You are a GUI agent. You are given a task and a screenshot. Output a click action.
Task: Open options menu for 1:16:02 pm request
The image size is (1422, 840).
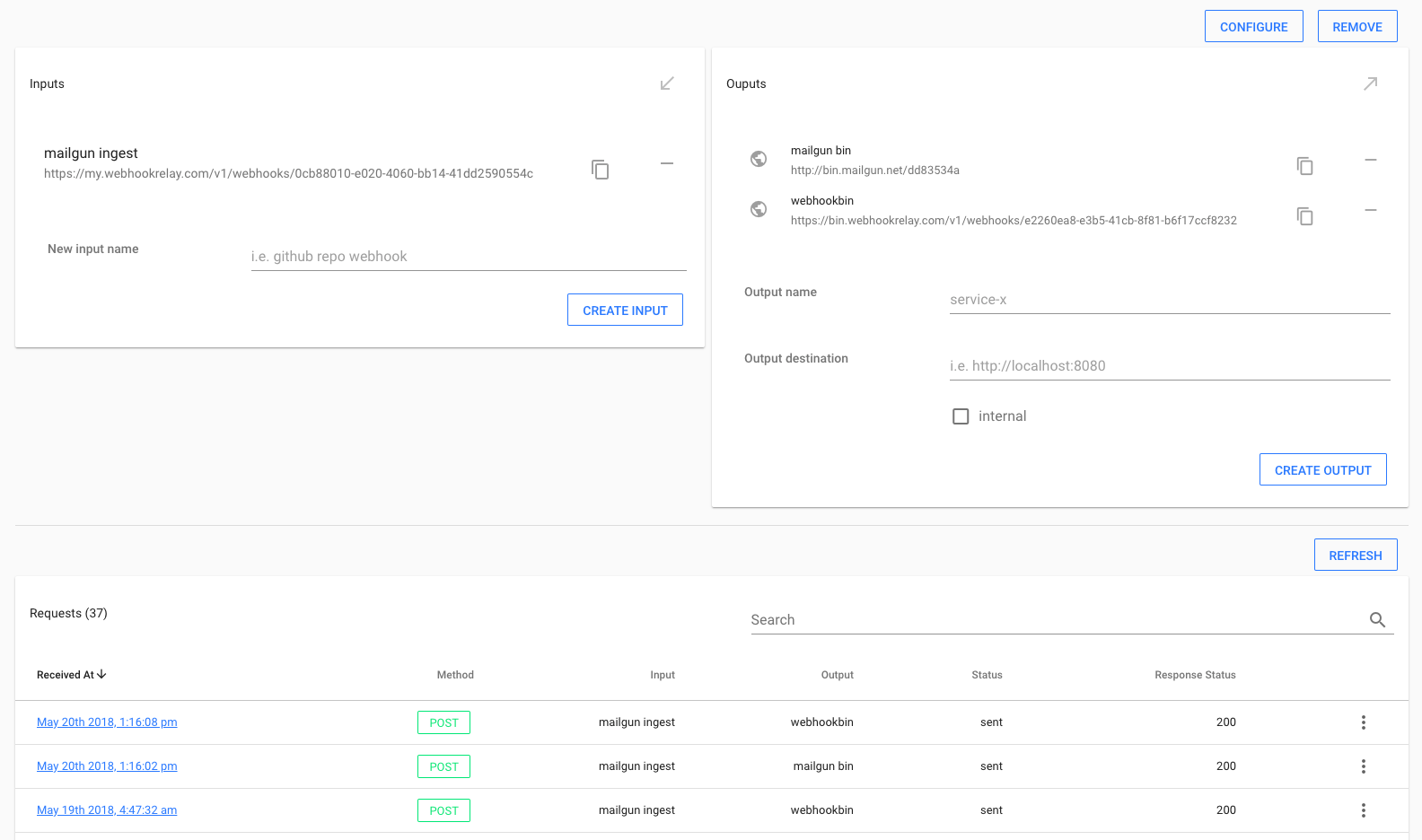pyautogui.click(x=1363, y=766)
